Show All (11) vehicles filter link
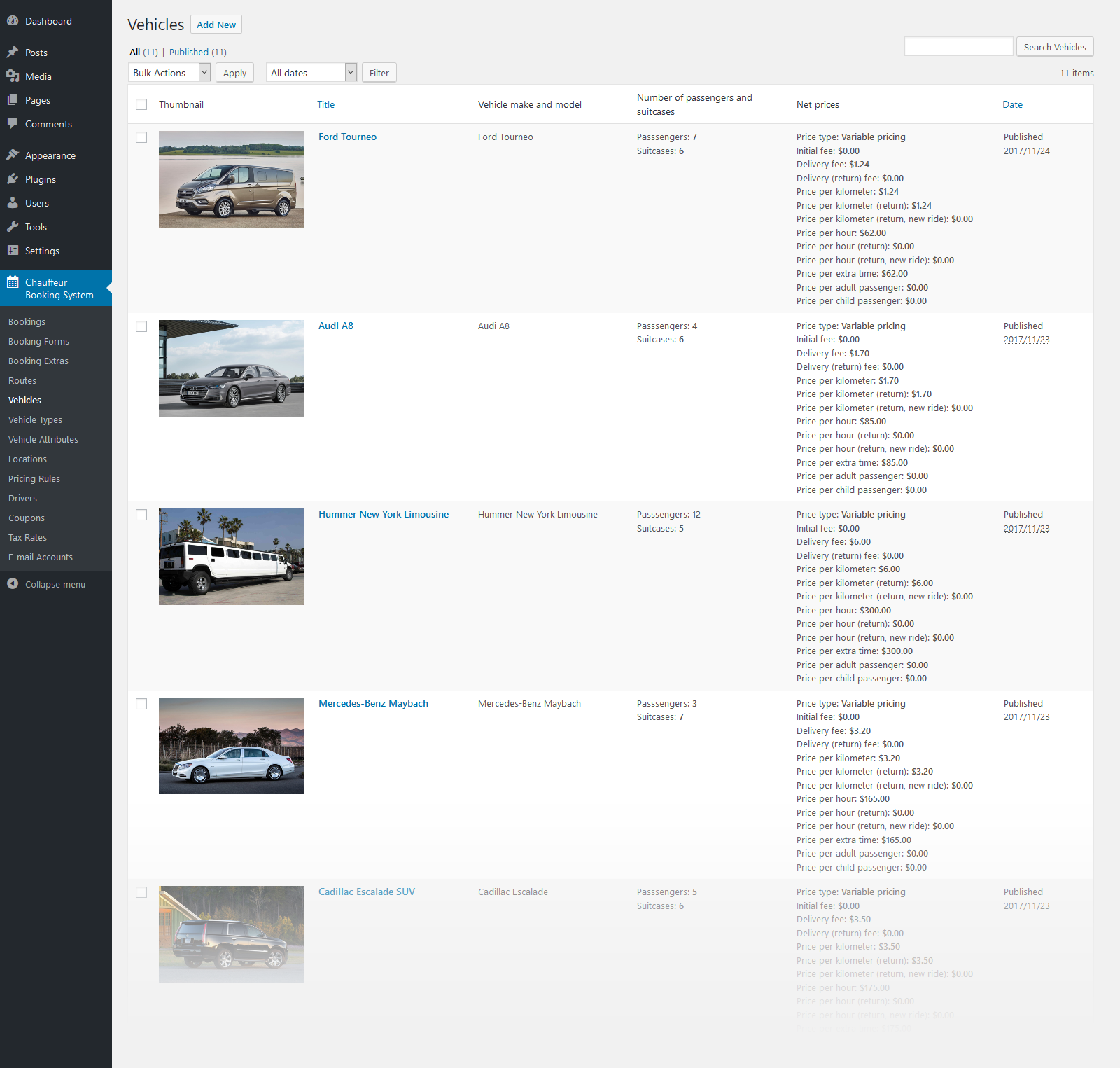Viewport: 1120px width, 1068px height. click(143, 53)
